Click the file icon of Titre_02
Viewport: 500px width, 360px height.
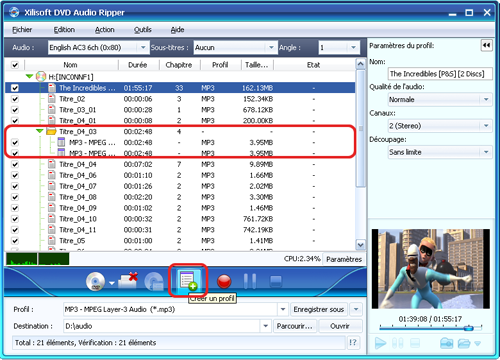click(x=52, y=99)
